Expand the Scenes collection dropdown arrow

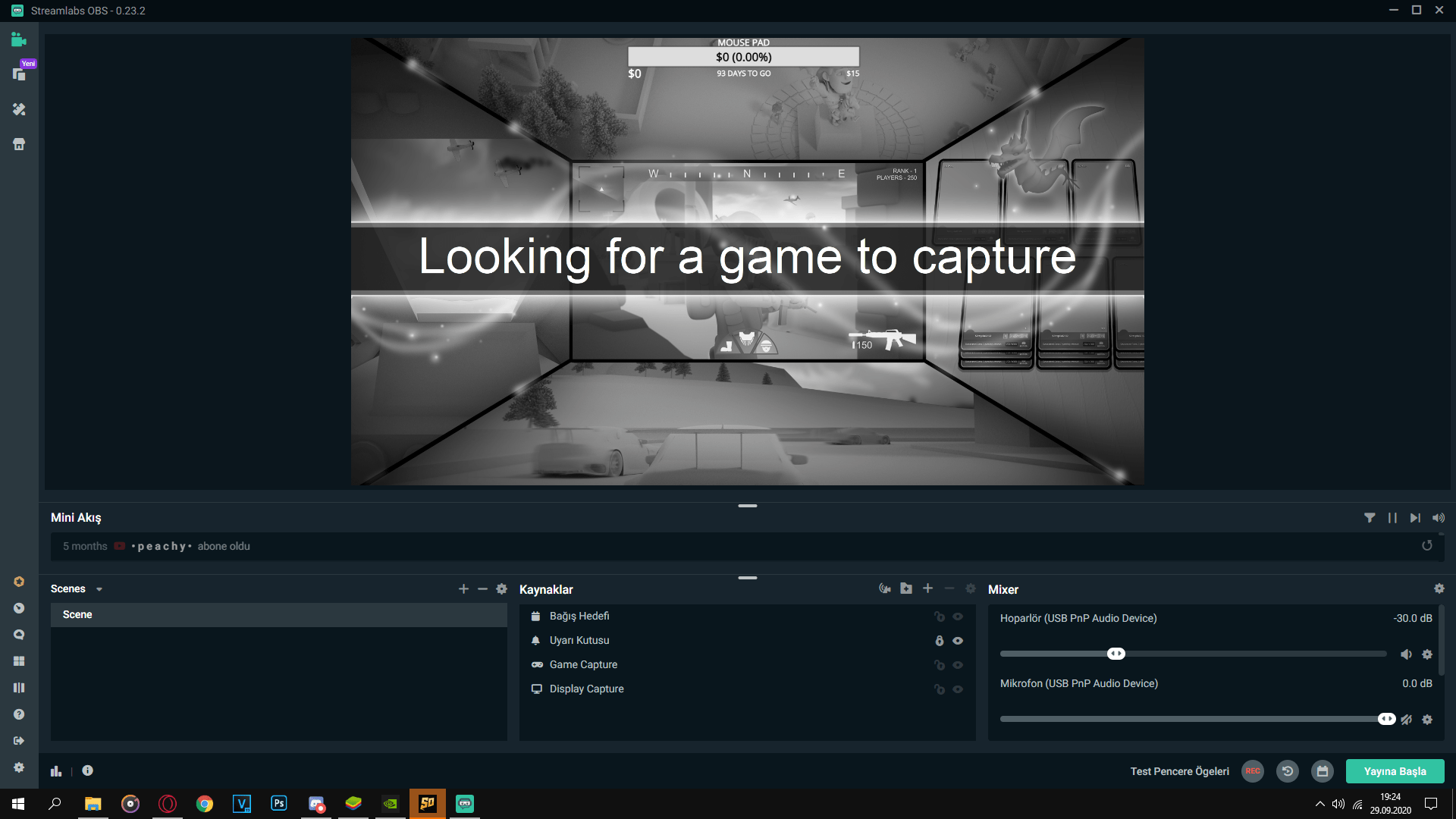point(99,589)
